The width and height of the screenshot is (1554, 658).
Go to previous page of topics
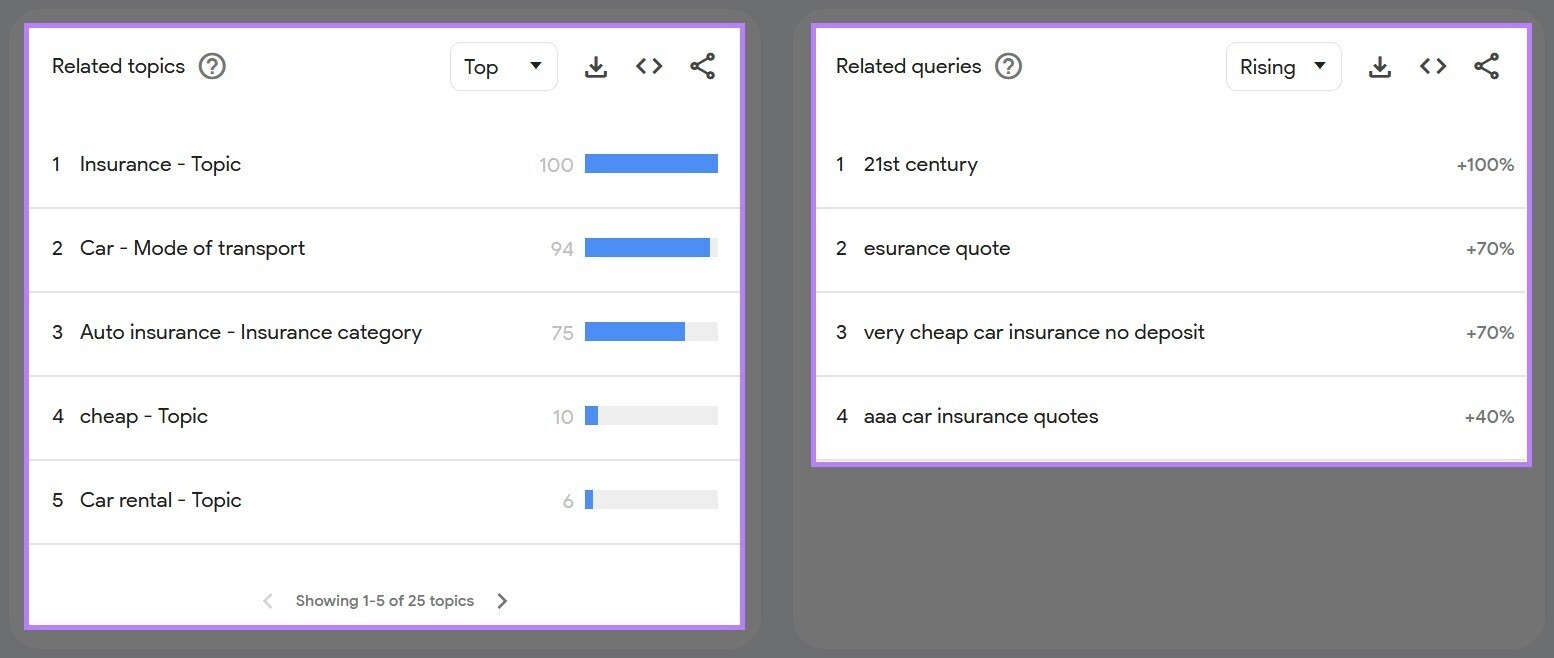click(267, 601)
